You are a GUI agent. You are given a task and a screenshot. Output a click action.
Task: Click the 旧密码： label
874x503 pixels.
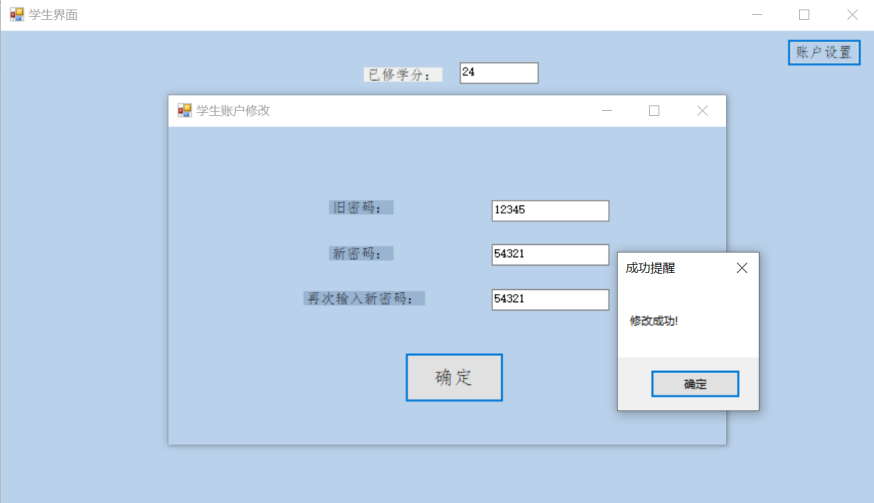pyautogui.click(x=361, y=207)
